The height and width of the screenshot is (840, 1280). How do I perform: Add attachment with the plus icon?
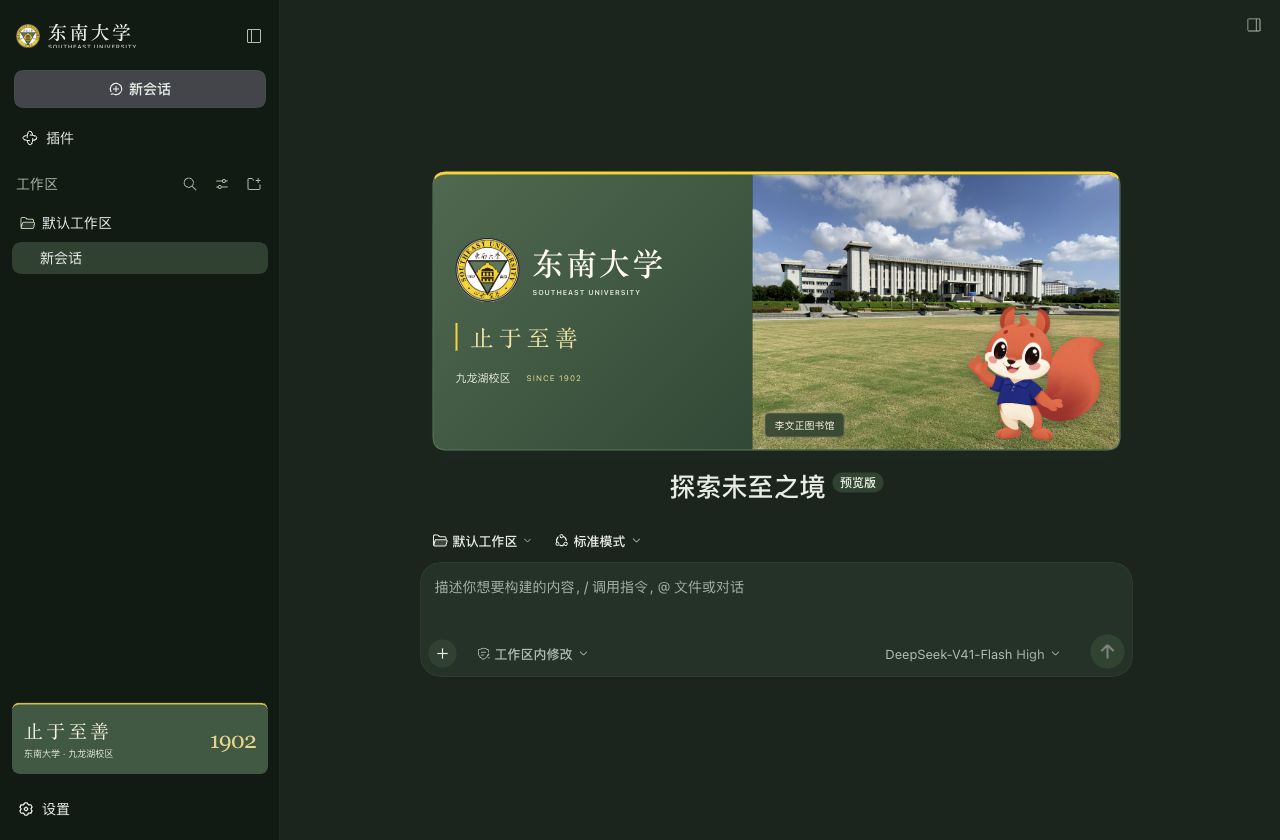442,653
